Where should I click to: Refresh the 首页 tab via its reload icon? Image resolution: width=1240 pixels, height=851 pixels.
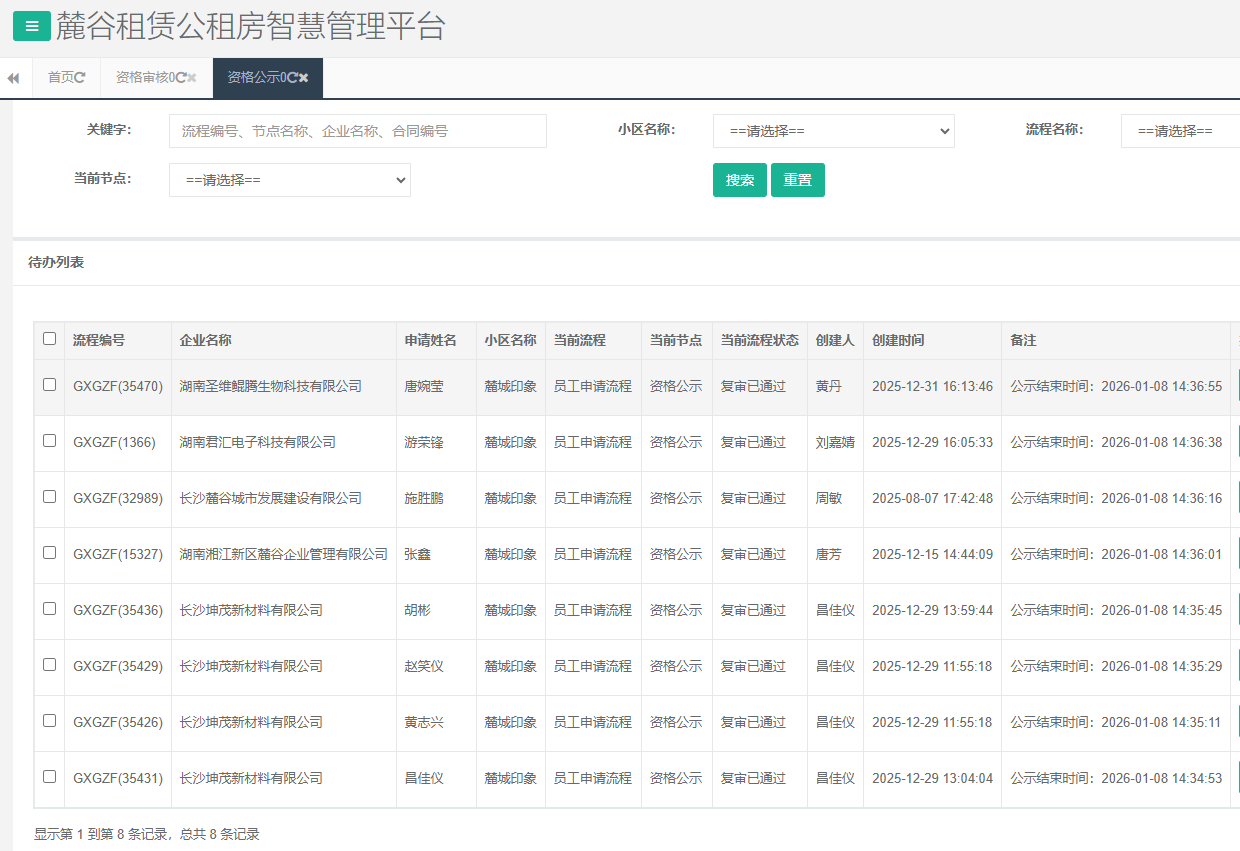click(x=81, y=77)
